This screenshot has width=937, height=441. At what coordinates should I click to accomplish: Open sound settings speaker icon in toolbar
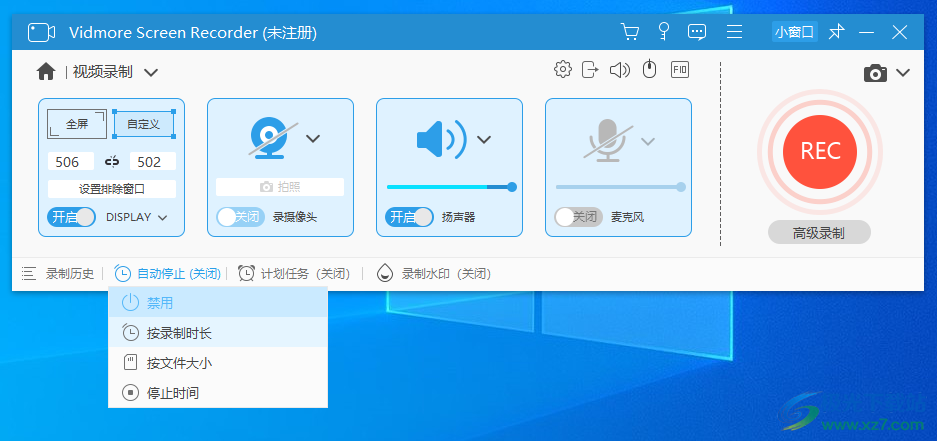[x=620, y=70]
